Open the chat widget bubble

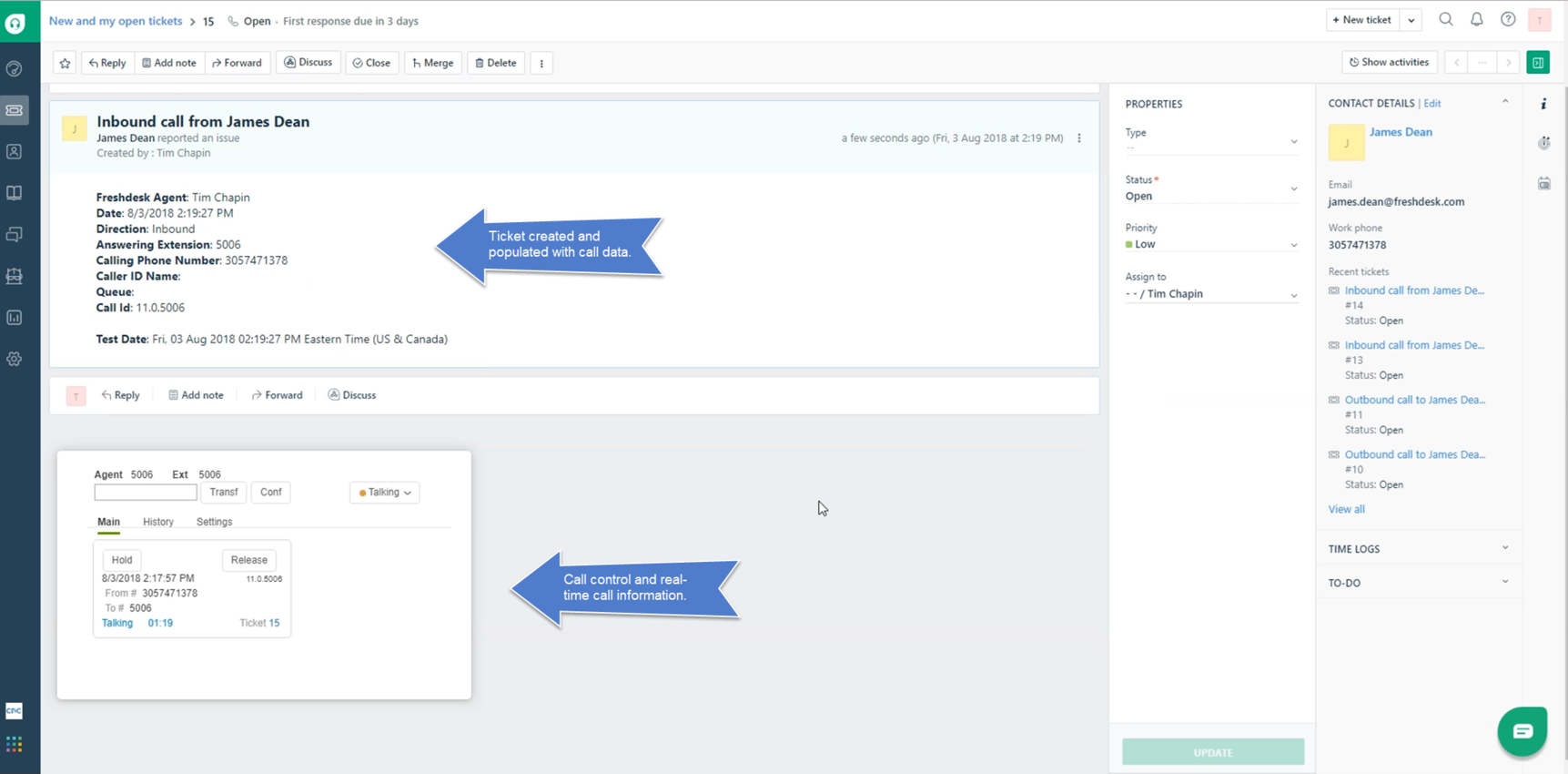[1522, 730]
